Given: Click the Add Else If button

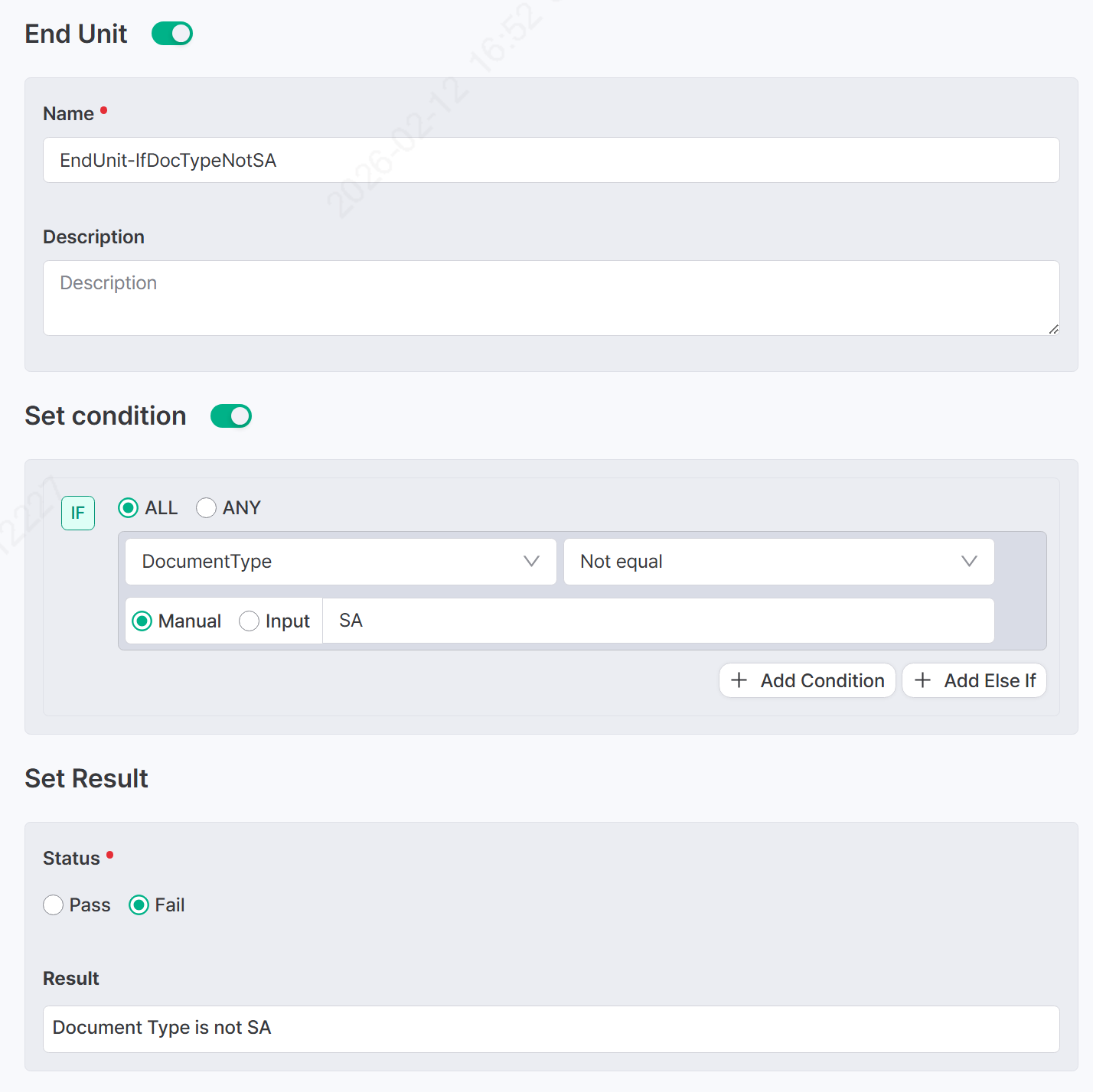Looking at the screenshot, I should (x=974, y=680).
